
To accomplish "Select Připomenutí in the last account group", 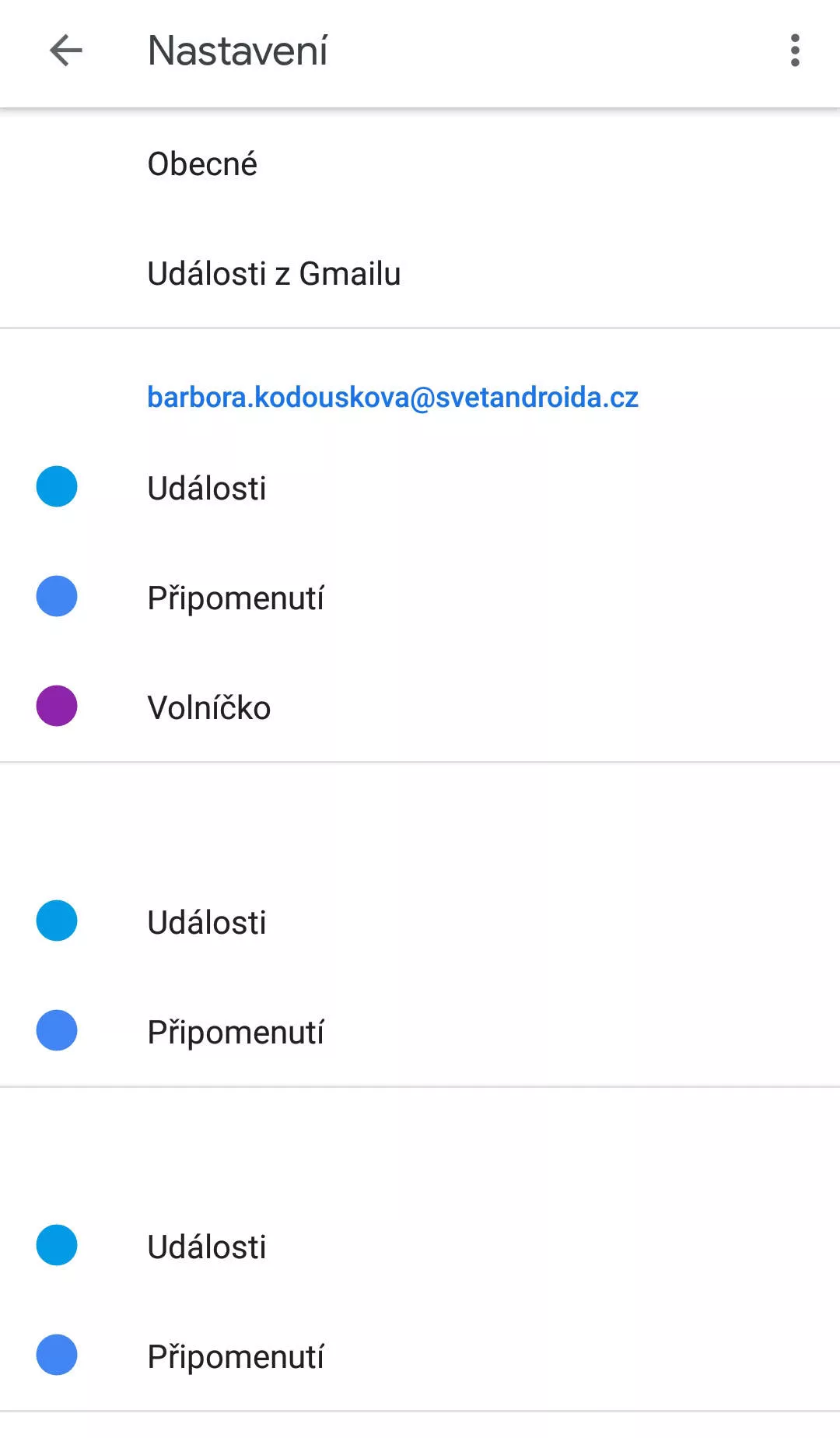I will 236,1357.
